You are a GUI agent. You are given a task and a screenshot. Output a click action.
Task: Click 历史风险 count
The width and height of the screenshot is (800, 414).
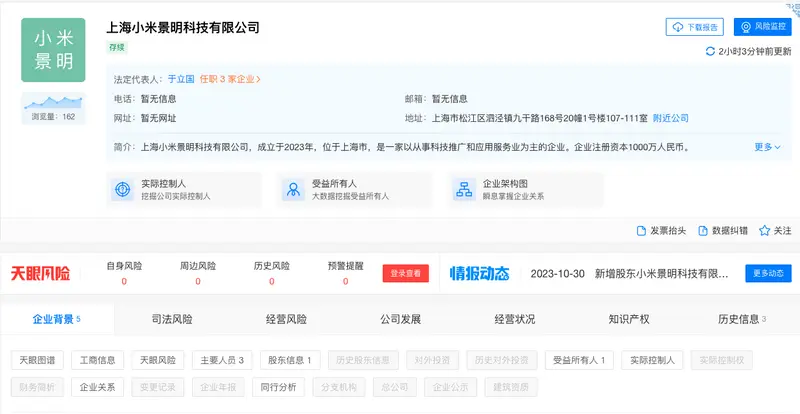271,281
